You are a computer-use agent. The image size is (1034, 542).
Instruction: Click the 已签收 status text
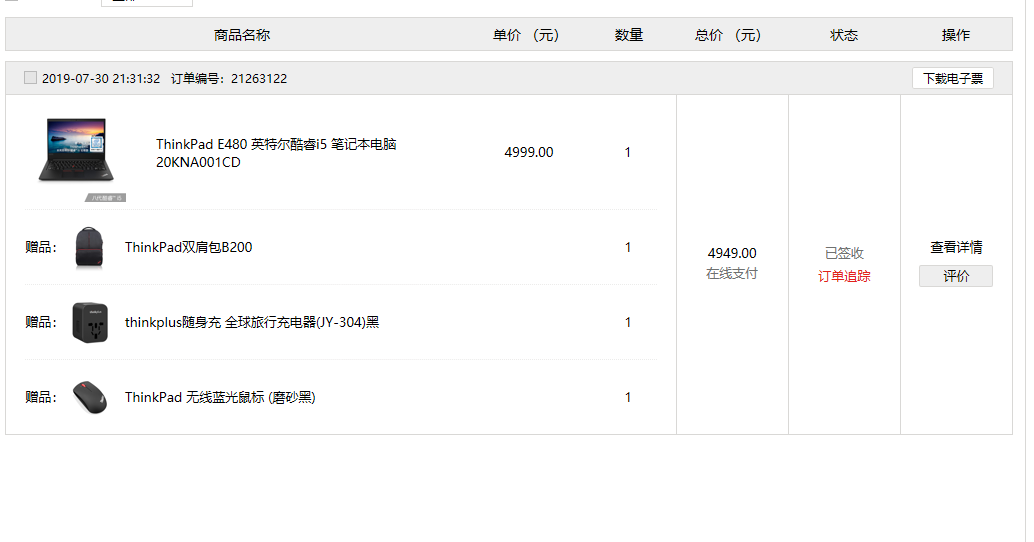(x=844, y=253)
